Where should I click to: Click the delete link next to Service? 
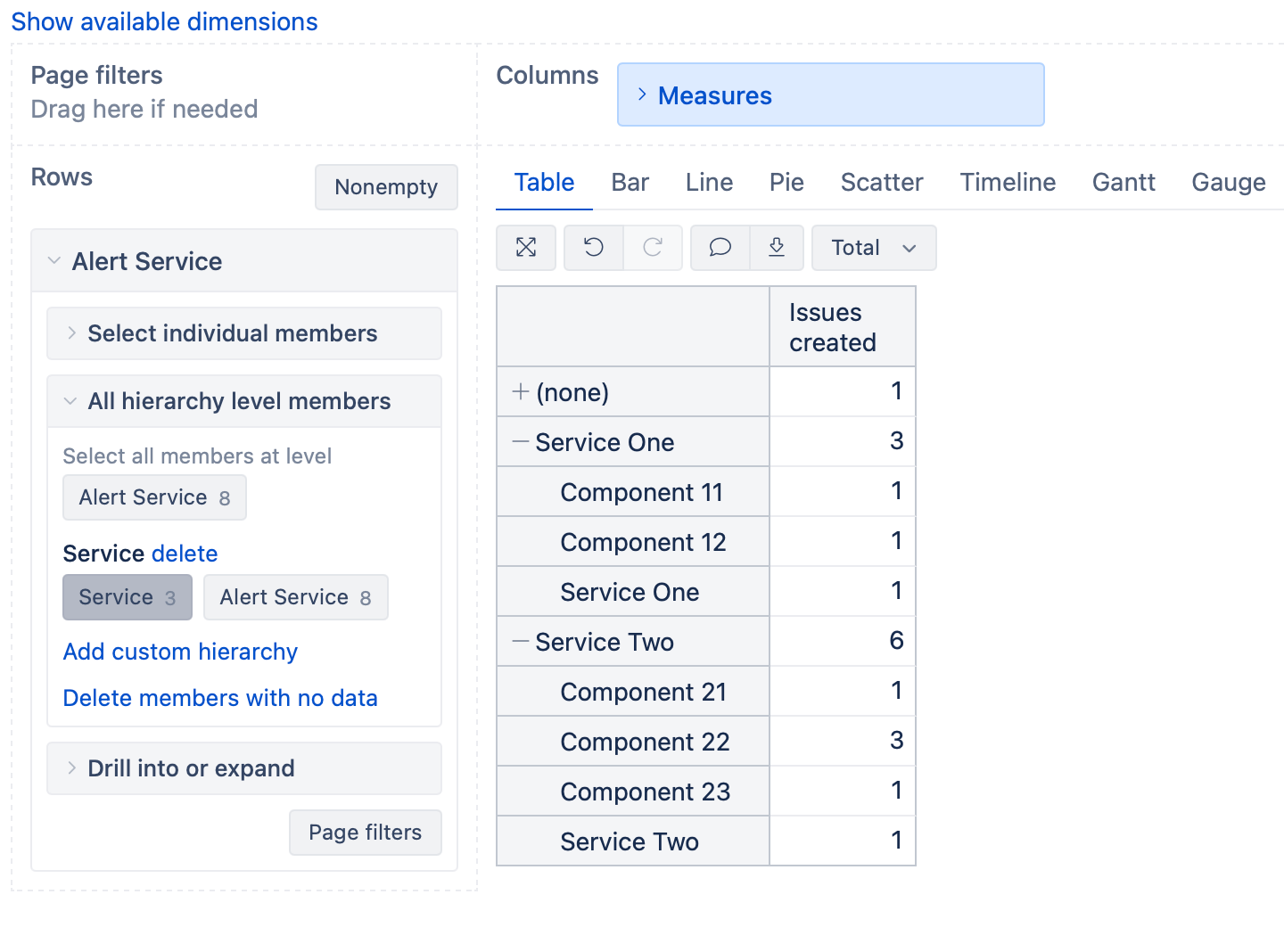point(185,554)
